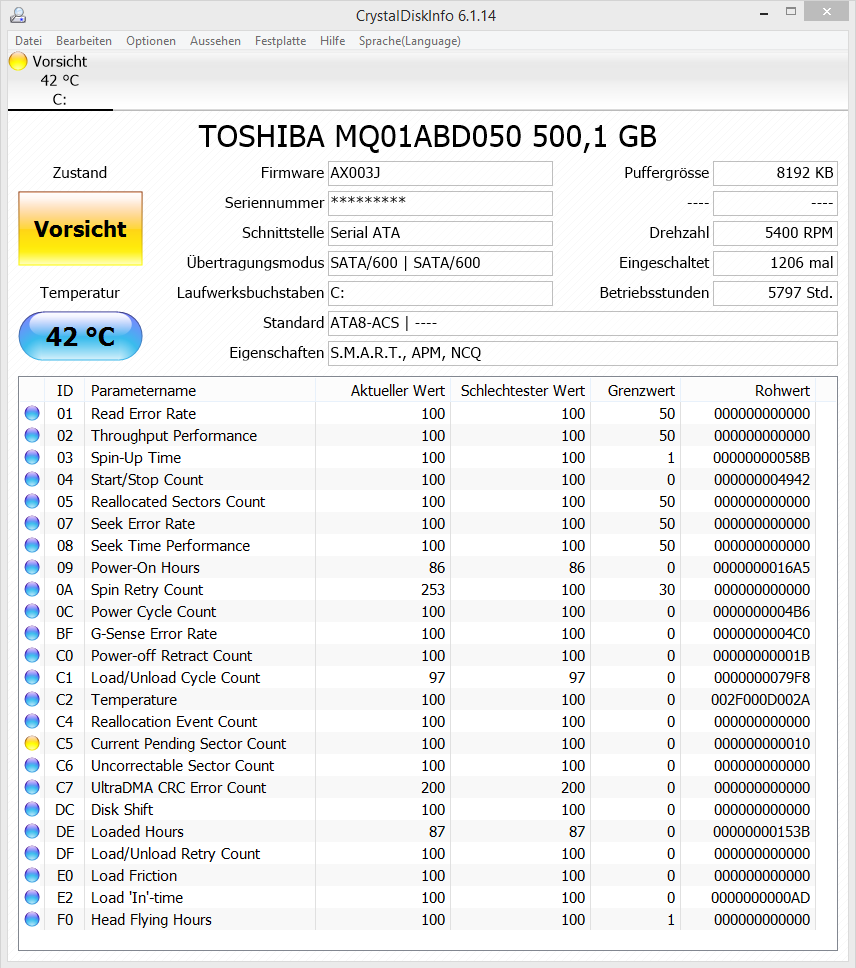
Task: Click blue status icon for Power-On Hours
Action: pos(32,567)
